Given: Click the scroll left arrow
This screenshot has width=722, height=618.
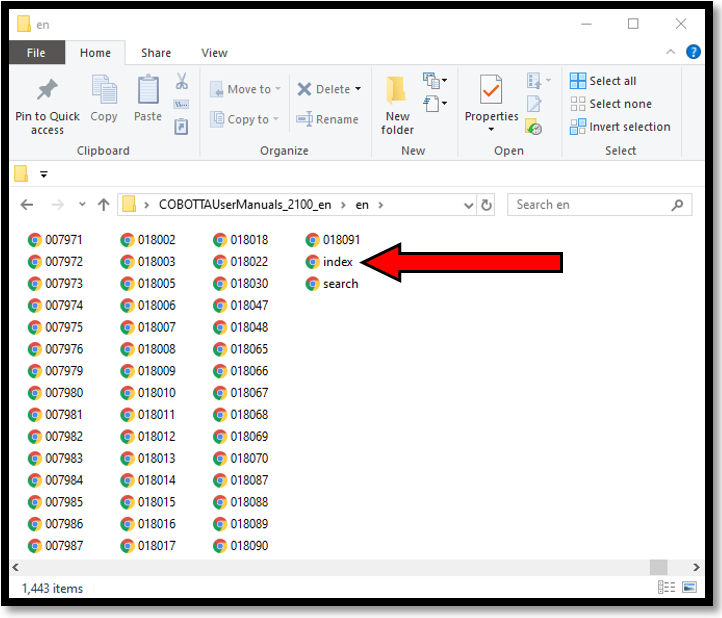Looking at the screenshot, I should pos(16,567).
